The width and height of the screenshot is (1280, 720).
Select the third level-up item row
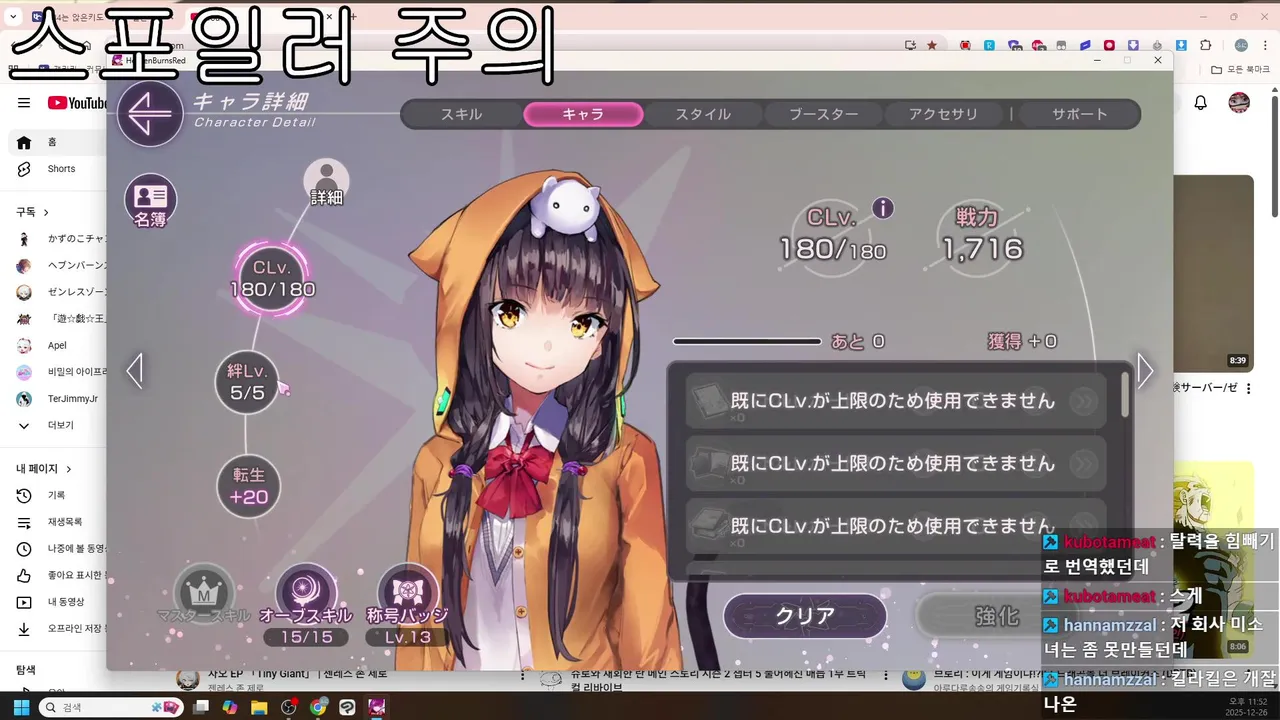pyautogui.click(x=896, y=526)
